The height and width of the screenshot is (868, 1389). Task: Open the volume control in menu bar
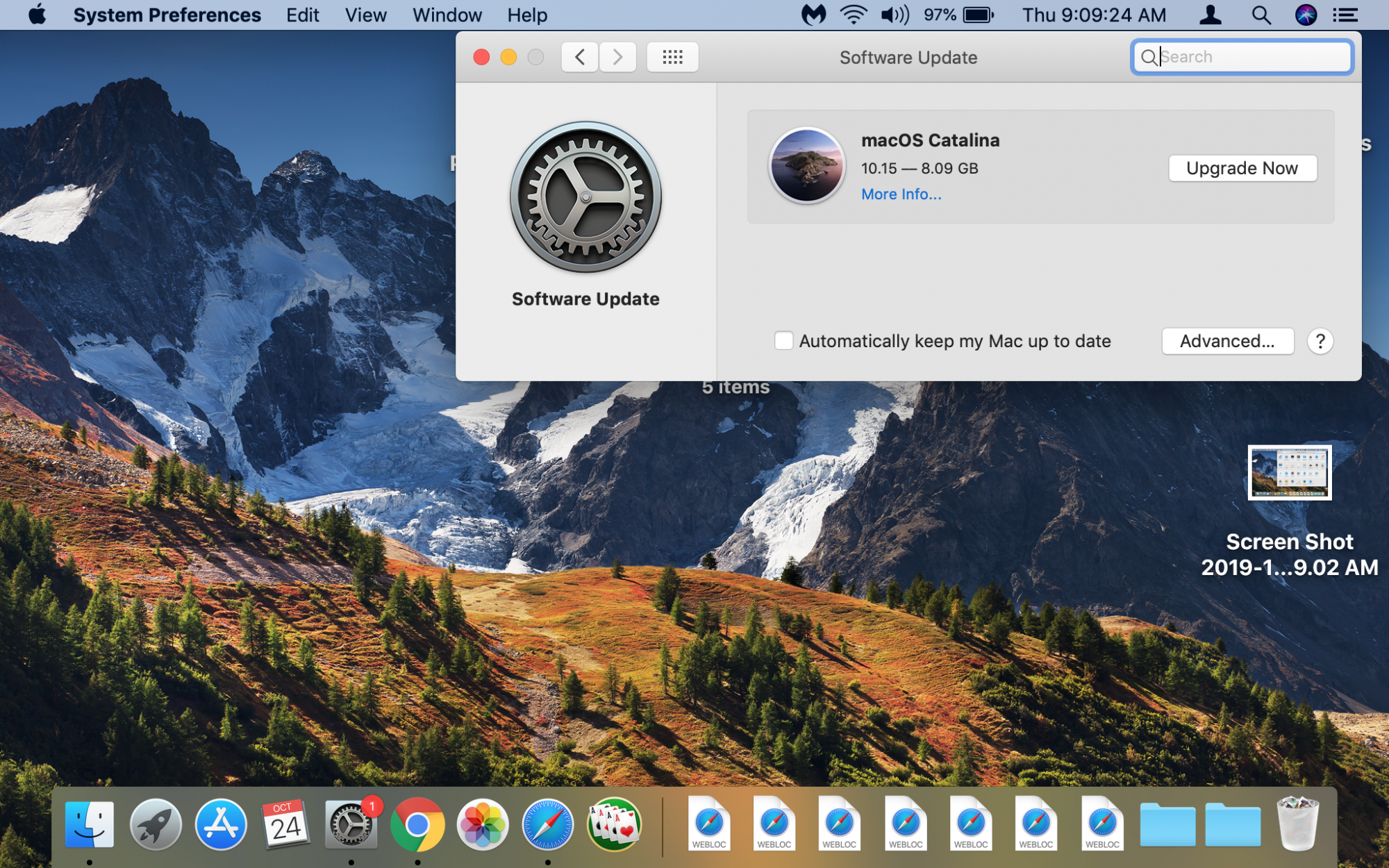pyautogui.click(x=895, y=15)
